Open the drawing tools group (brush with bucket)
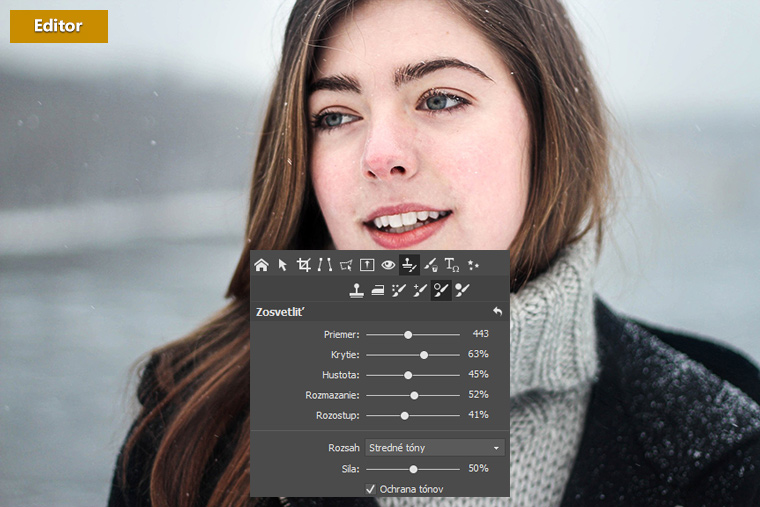Image resolution: width=760 pixels, height=507 pixels. click(x=431, y=265)
